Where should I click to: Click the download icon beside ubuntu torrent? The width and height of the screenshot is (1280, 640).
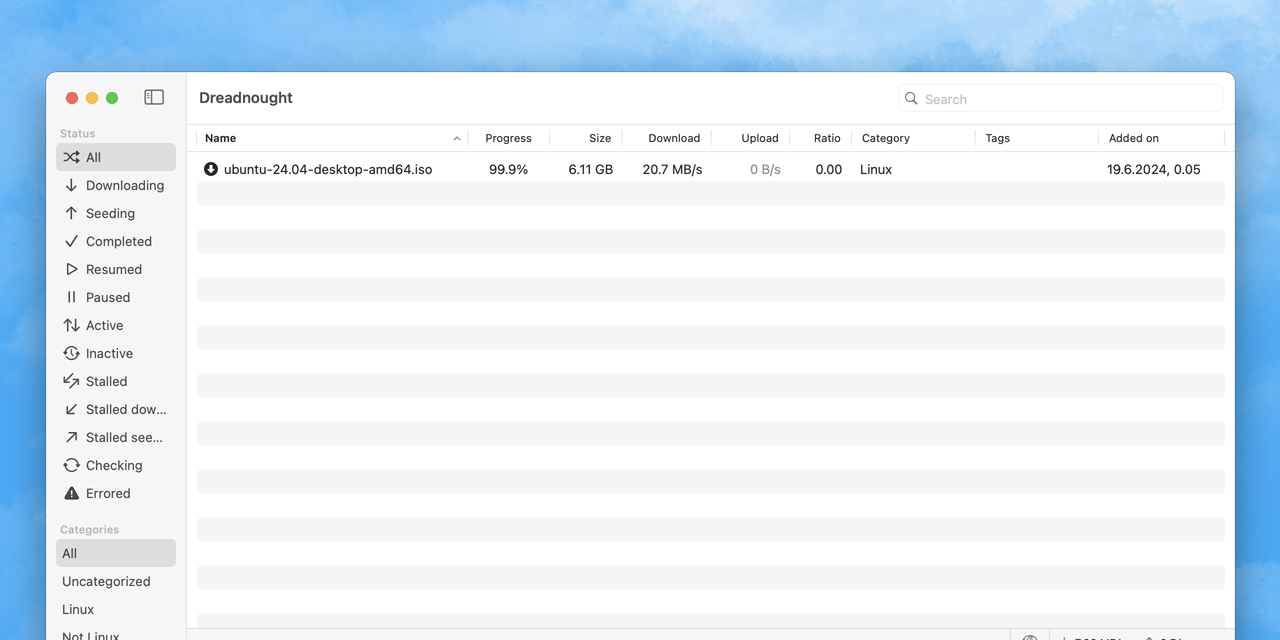[x=210, y=169]
